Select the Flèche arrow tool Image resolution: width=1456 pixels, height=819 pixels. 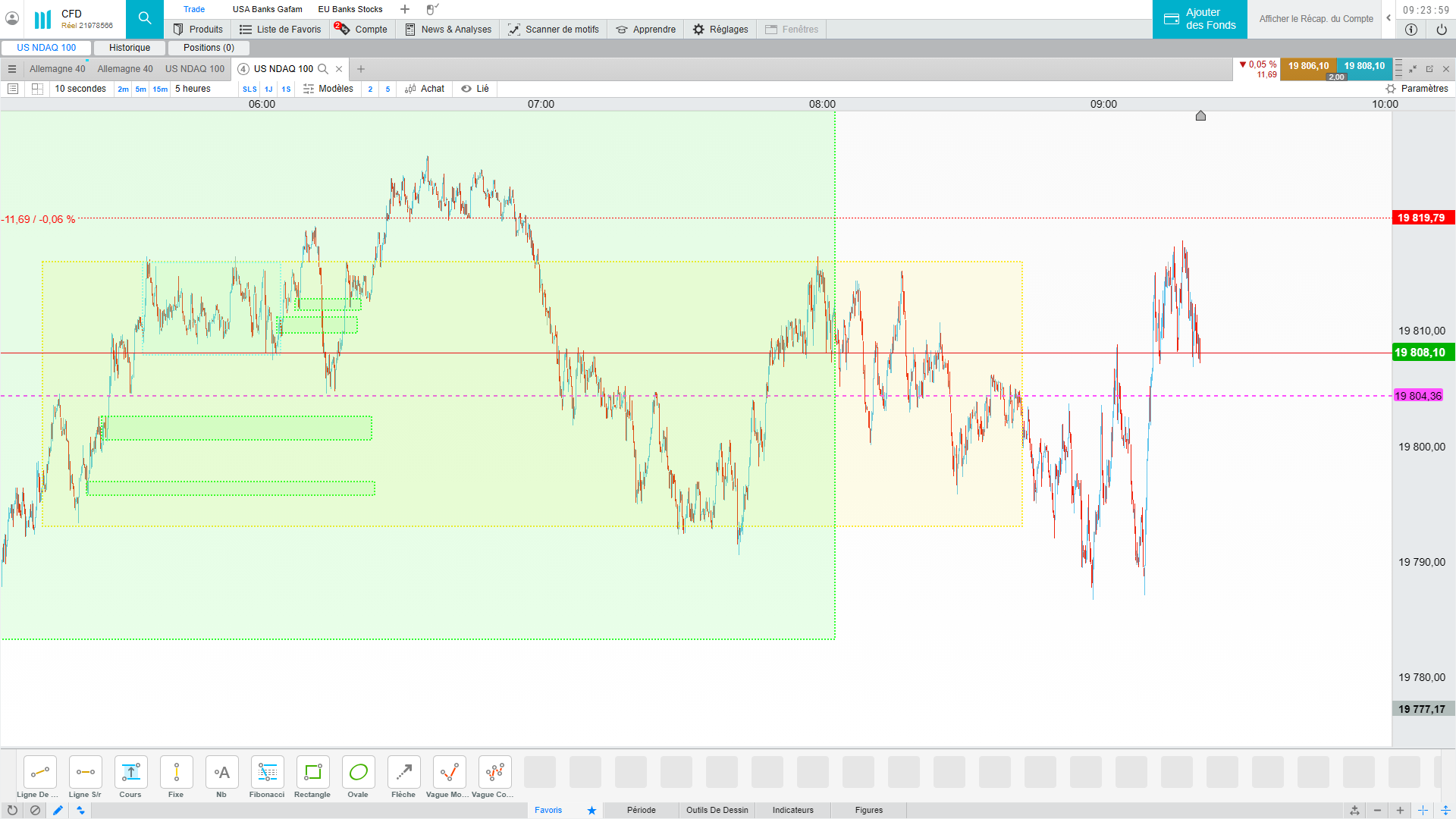click(x=403, y=773)
